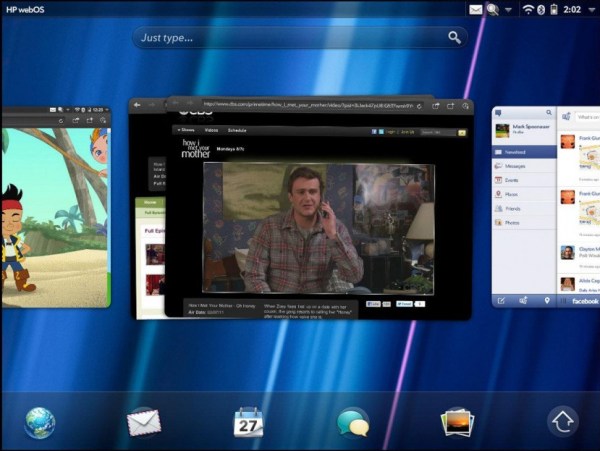Screen dimensions: 600x451
Task: Expand the Shows menu on the CBS page
Action: pyautogui.click(x=186, y=130)
